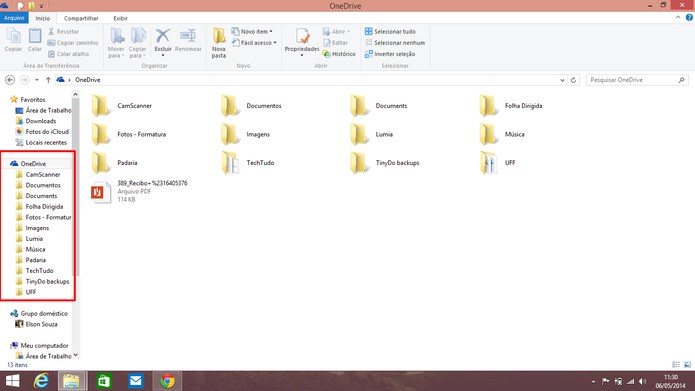Open the Windows Start button
Screen dimensions: 695x391
coord(12,381)
